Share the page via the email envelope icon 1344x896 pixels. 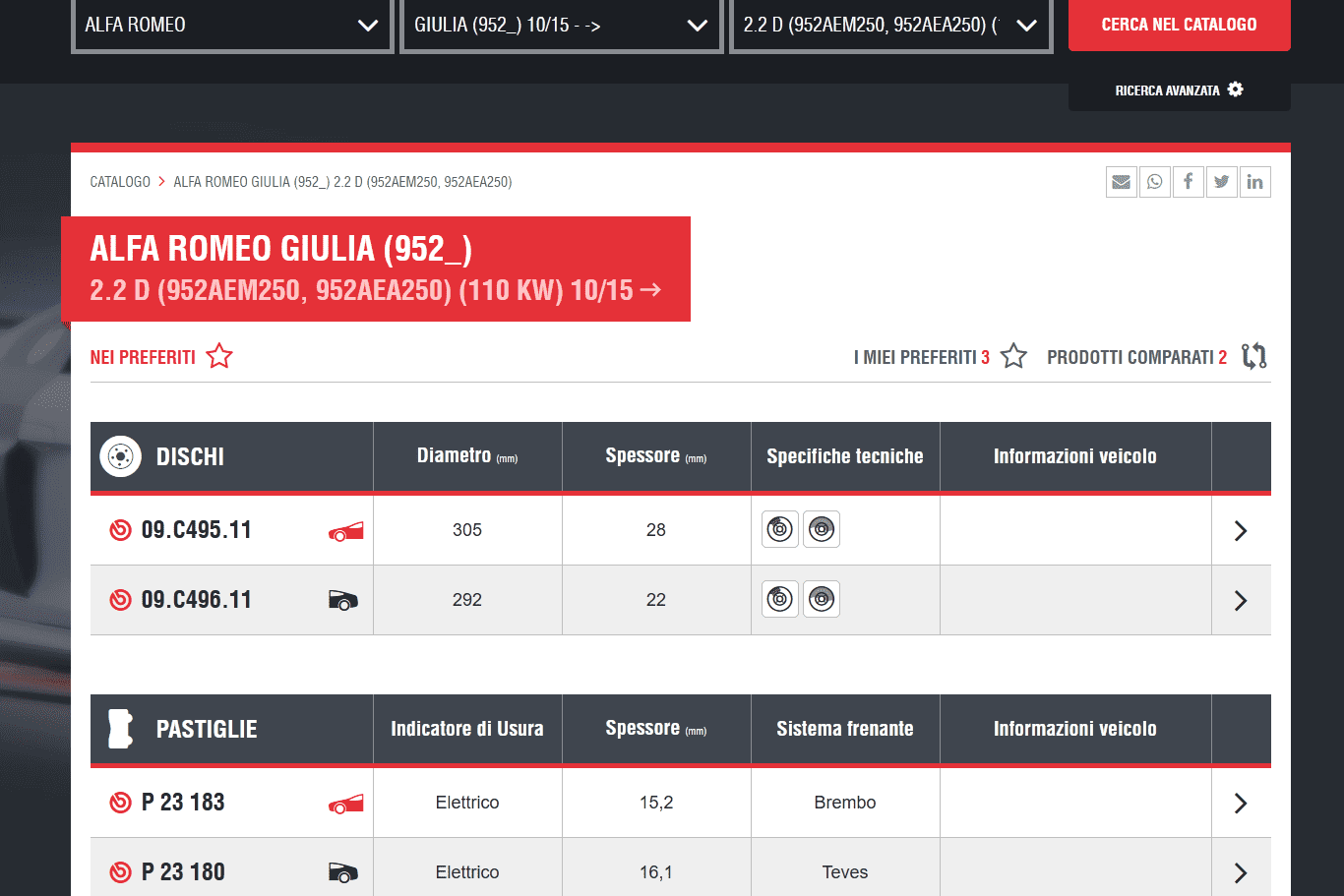click(1121, 182)
